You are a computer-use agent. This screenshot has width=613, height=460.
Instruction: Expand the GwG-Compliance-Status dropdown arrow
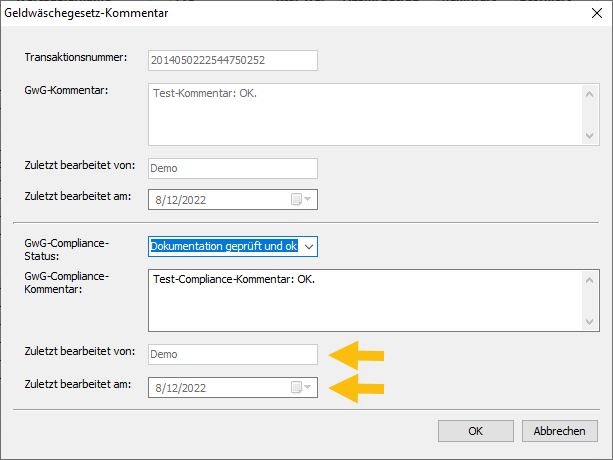(x=308, y=246)
